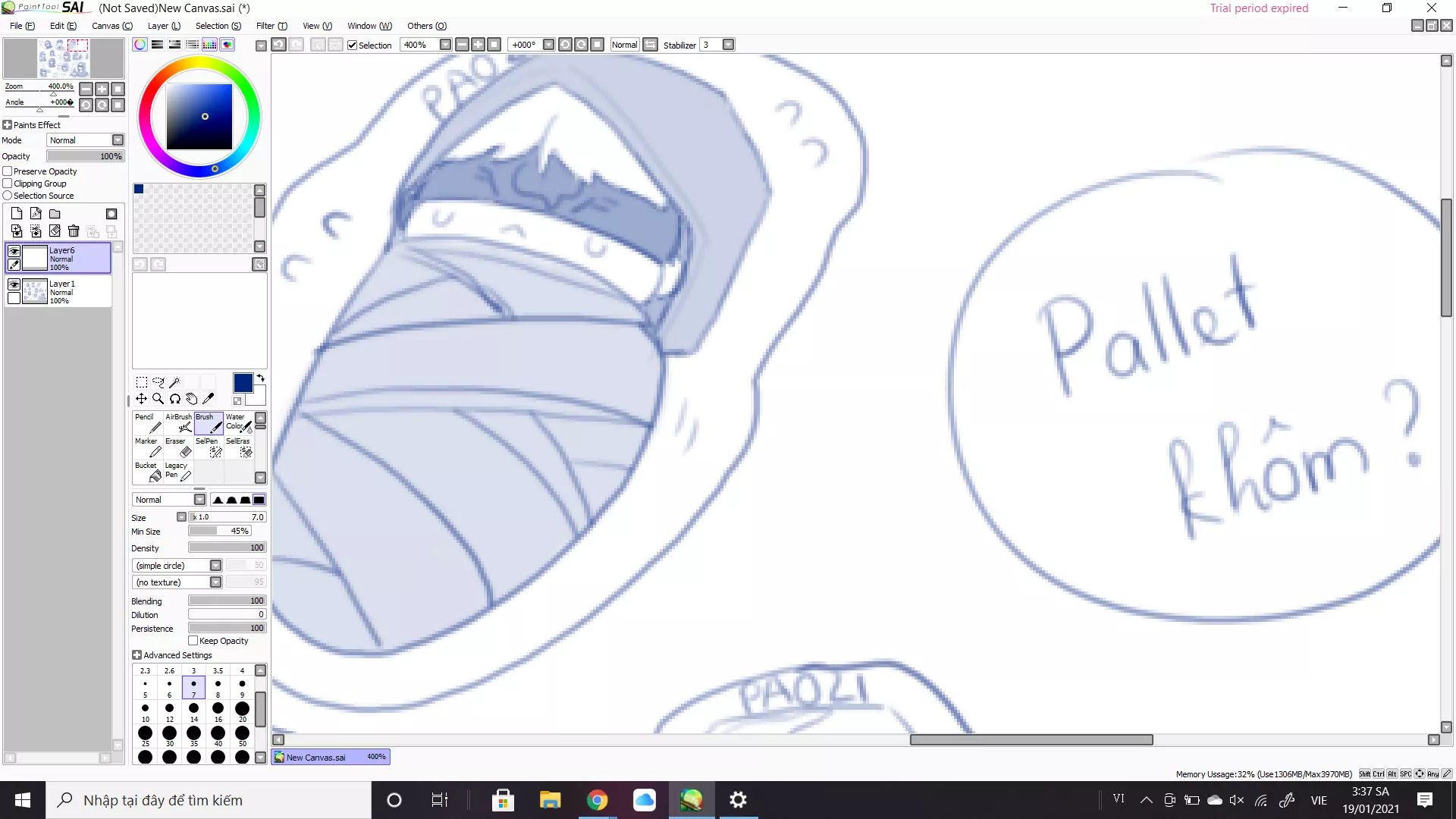Hide Layer1 using its eye icon
The image size is (1456, 819).
point(14,284)
